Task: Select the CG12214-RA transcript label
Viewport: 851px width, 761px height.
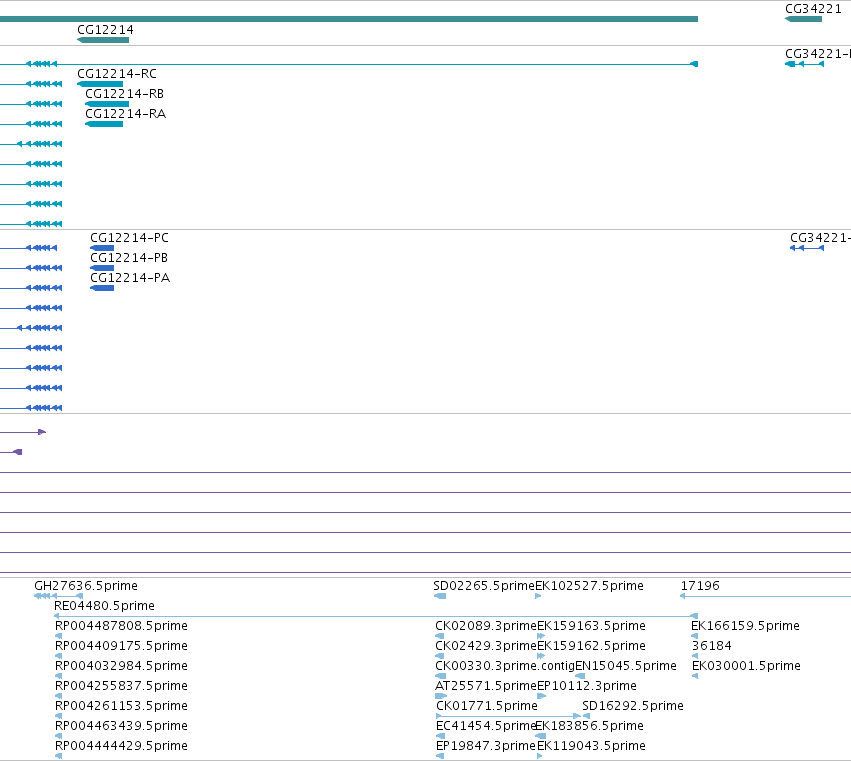Action: coord(125,114)
